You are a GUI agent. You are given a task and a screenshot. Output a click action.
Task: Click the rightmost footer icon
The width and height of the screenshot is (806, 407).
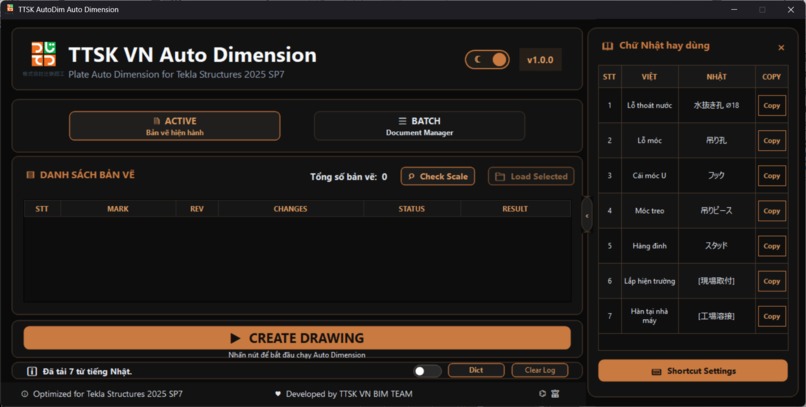pyautogui.click(x=555, y=394)
